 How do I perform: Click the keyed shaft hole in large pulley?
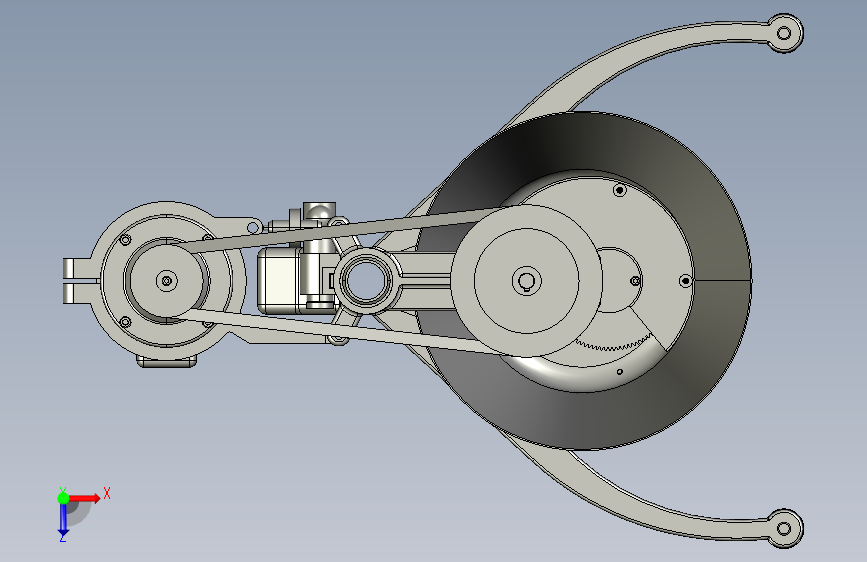point(526,281)
